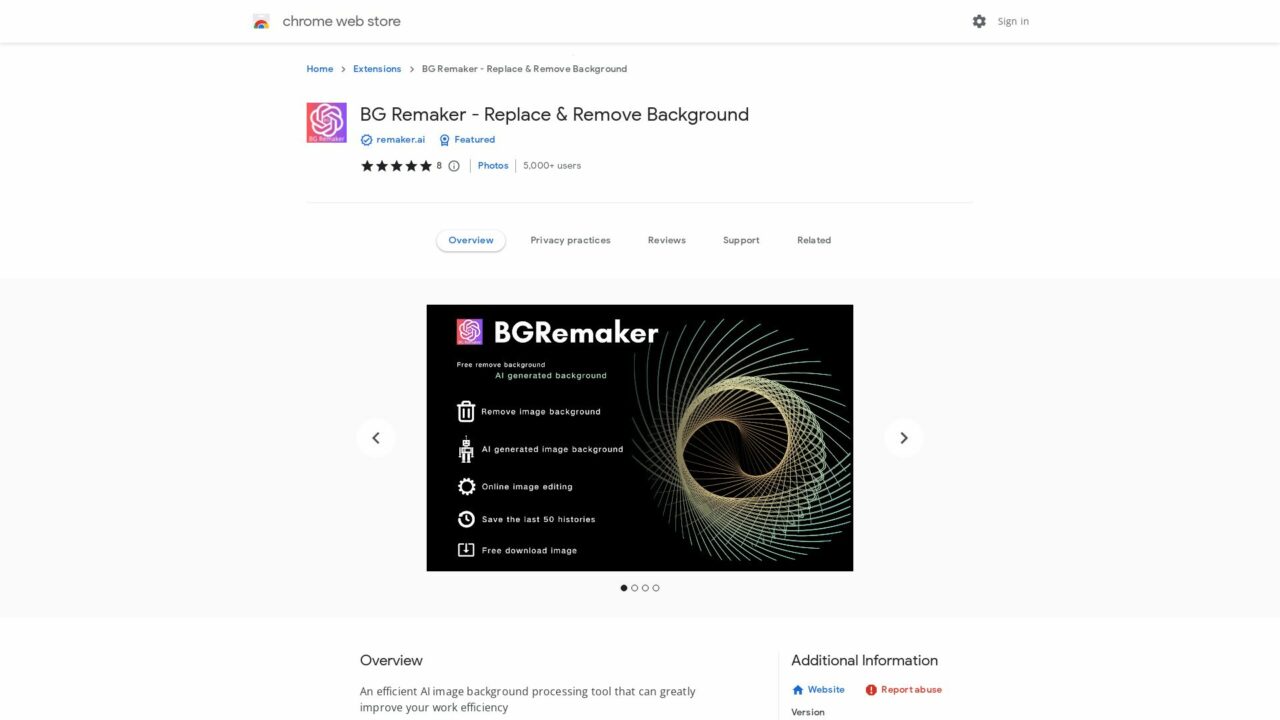The image size is (1280, 720).
Task: Open the settings gear menu
Action: [x=979, y=20]
